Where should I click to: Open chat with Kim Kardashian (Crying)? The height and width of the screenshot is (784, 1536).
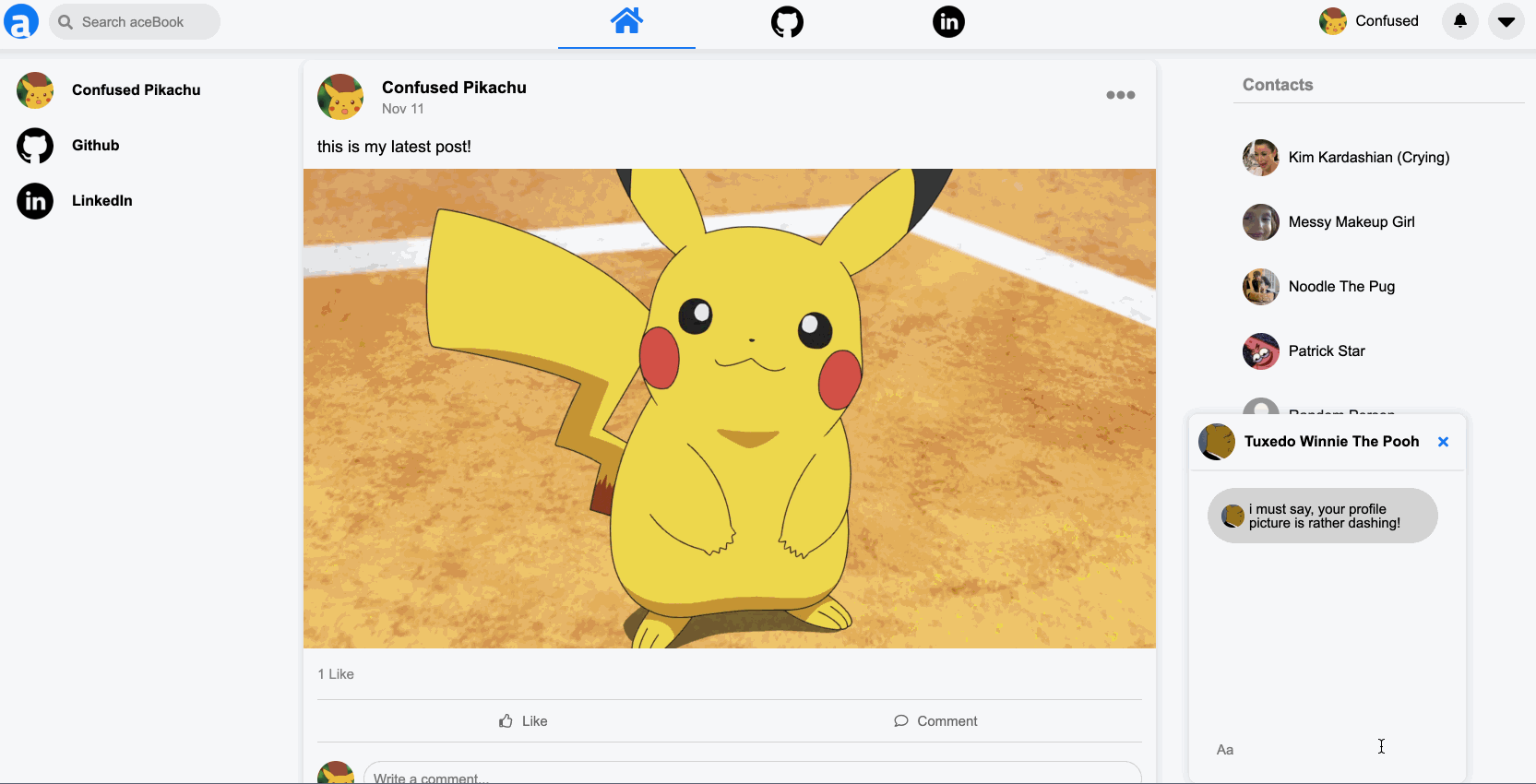1369,158
